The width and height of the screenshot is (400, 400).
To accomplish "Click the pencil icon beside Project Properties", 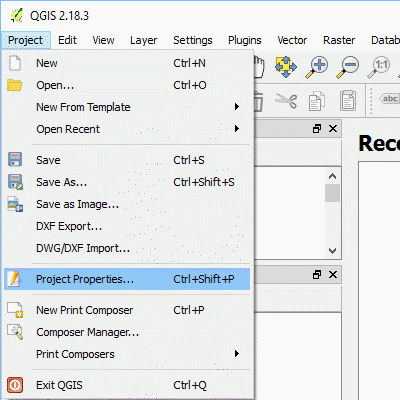I will tap(15, 279).
